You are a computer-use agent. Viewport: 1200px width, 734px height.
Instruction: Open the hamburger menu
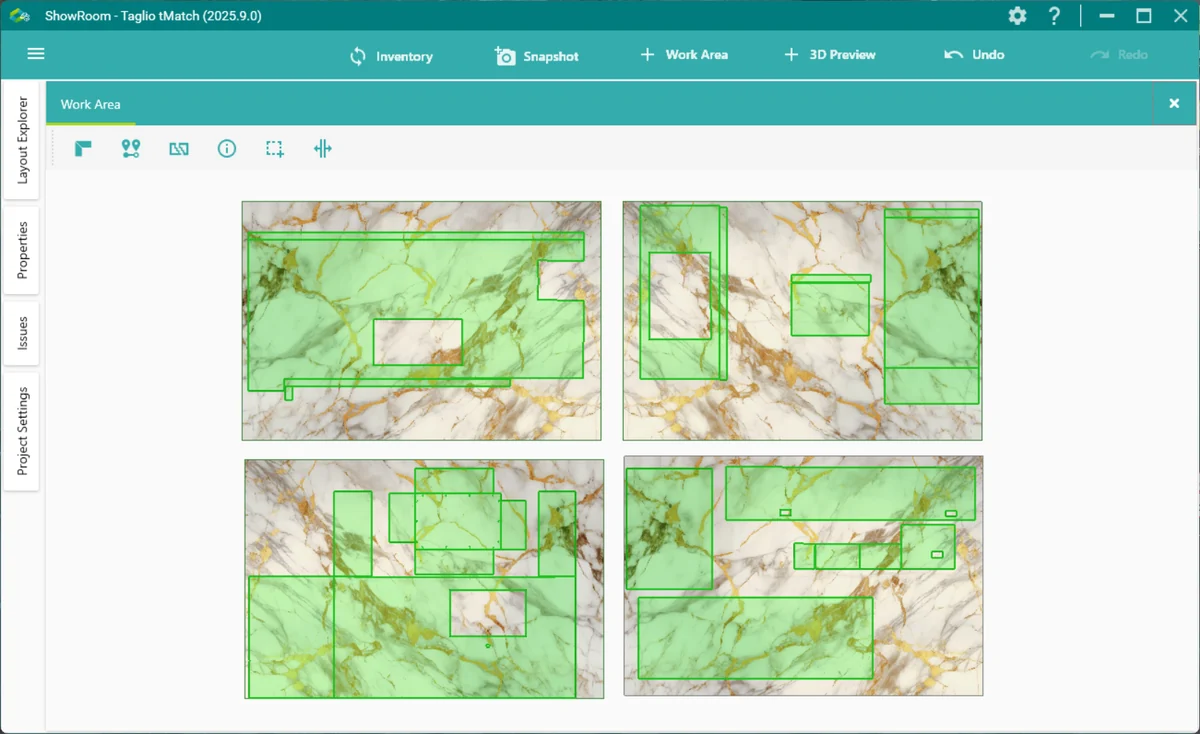(x=36, y=54)
